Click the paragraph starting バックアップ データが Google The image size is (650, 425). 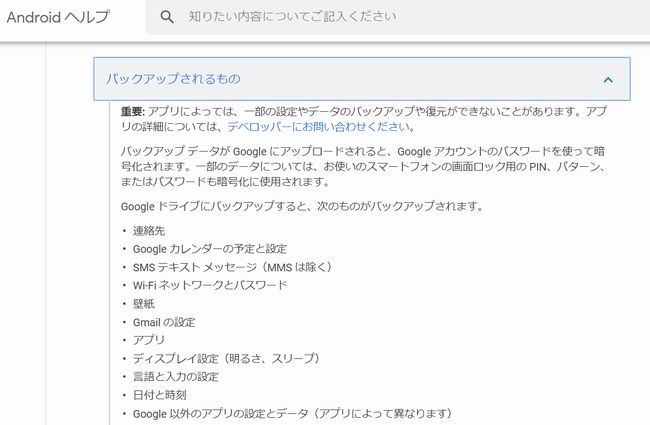[x=364, y=166]
